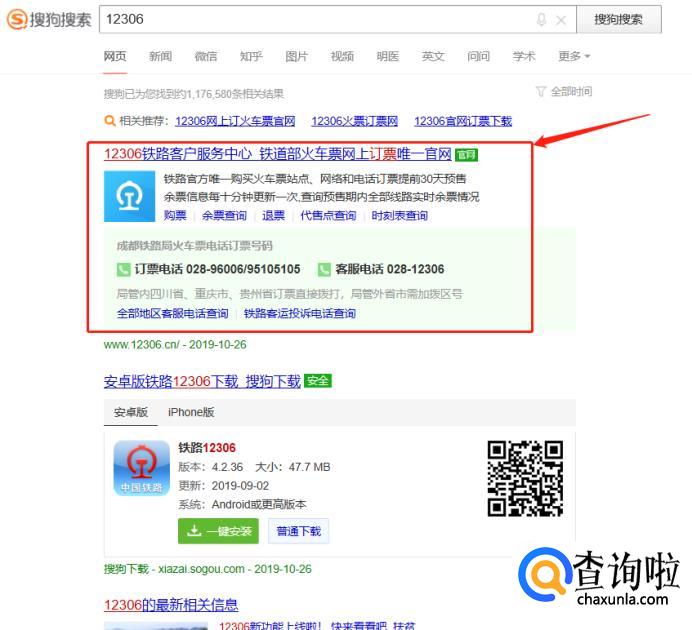
Task: Open the 购票 sublink
Action: [175, 215]
